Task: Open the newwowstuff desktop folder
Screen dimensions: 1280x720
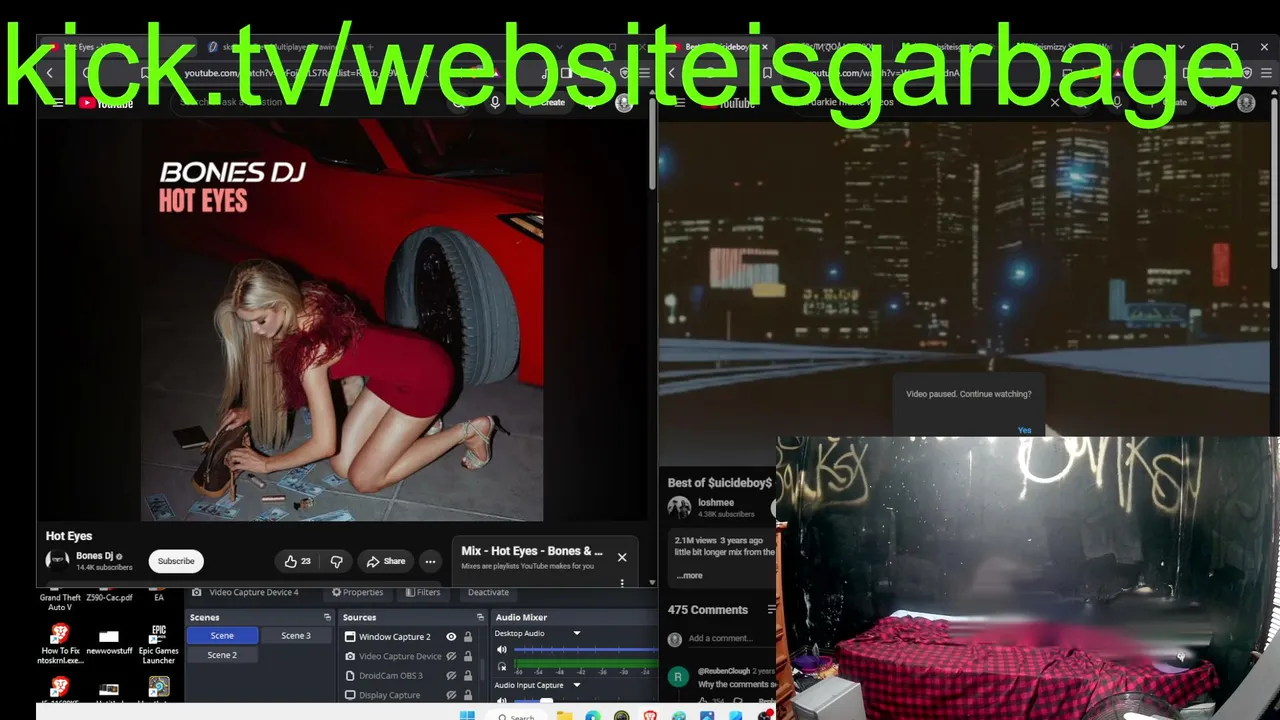Action: click(109, 642)
